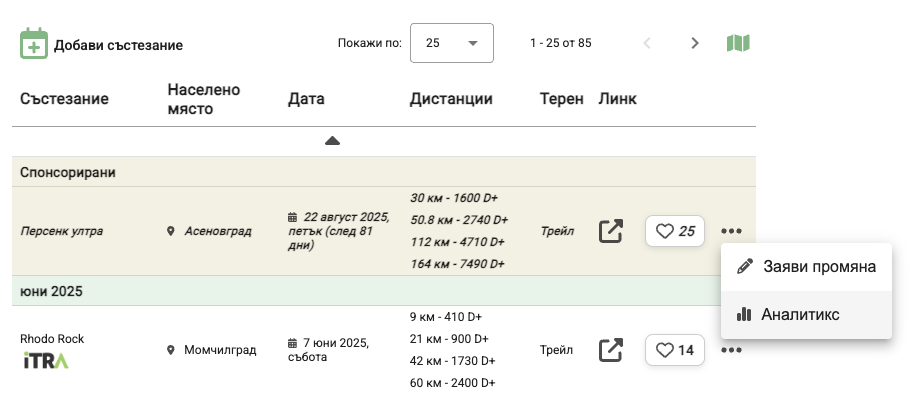Click the add competition calendar icon
Viewport: 908px width, 393px height.
tap(34, 43)
